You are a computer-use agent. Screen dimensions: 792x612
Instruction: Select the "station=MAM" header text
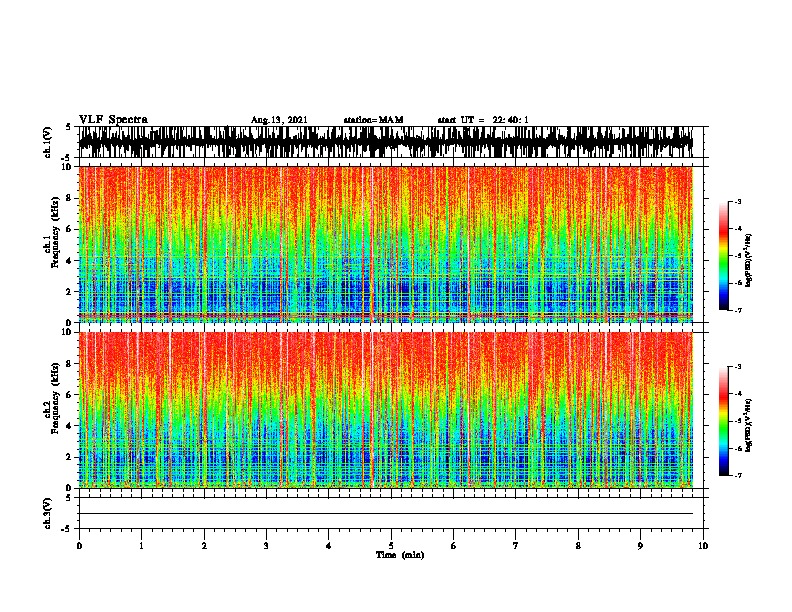pos(373,120)
